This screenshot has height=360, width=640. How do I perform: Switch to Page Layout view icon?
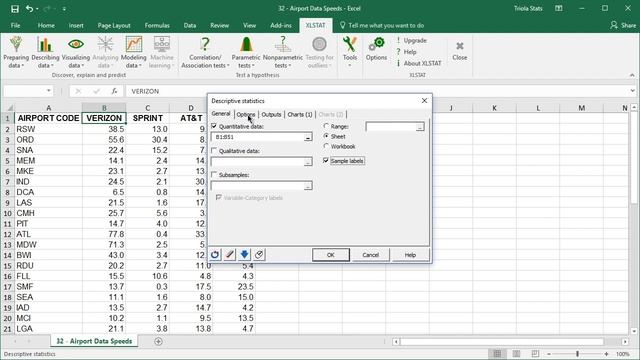tap(516, 354)
